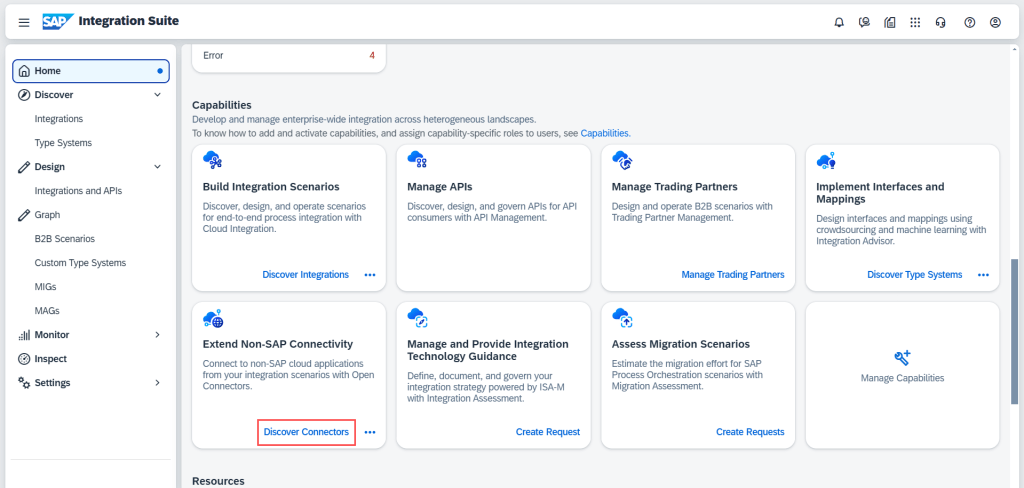The height and width of the screenshot is (488, 1024).
Task: Toggle the hamburger navigation menu
Action: click(x=24, y=22)
